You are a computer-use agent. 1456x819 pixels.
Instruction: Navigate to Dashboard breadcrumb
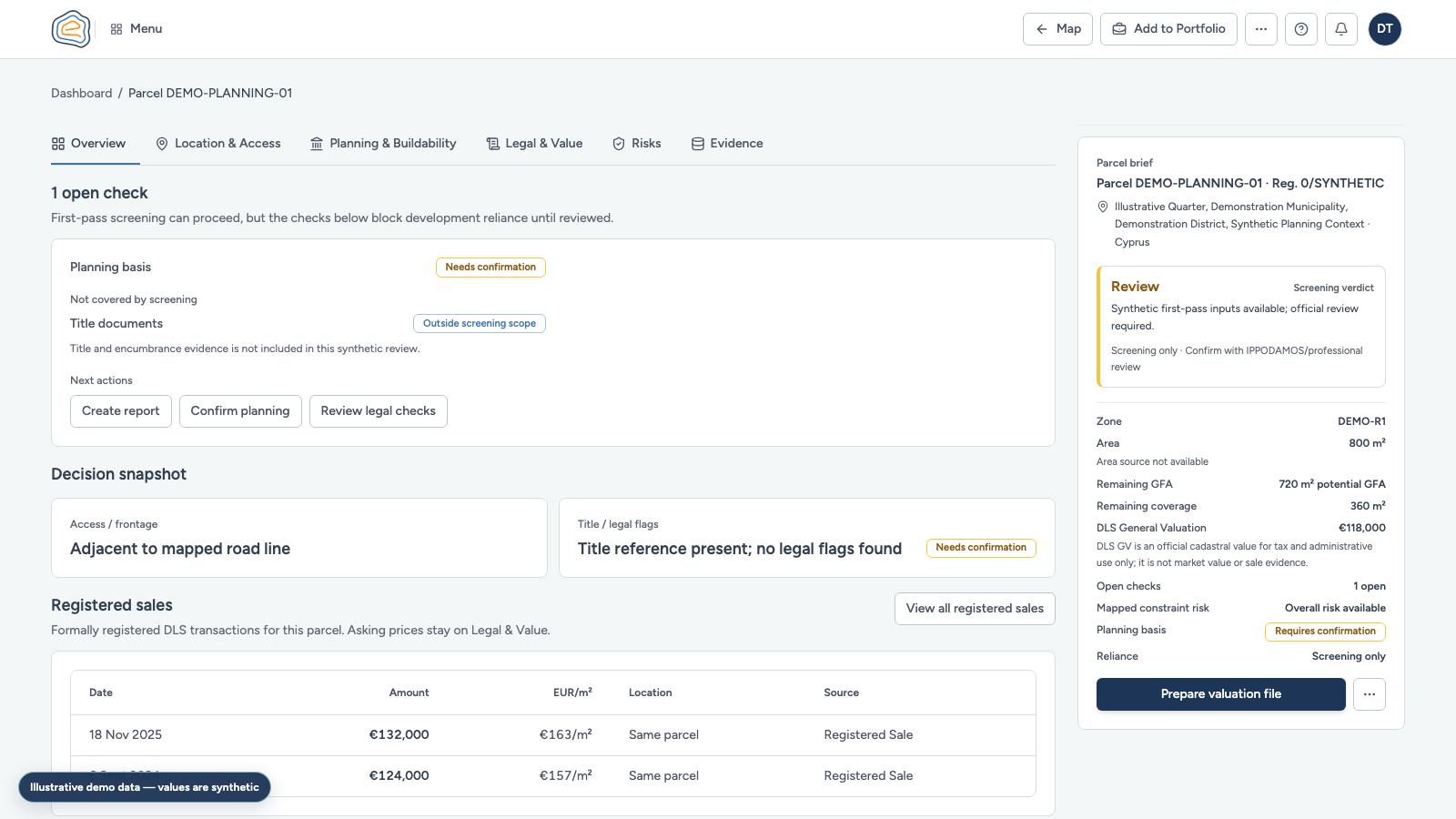click(82, 93)
